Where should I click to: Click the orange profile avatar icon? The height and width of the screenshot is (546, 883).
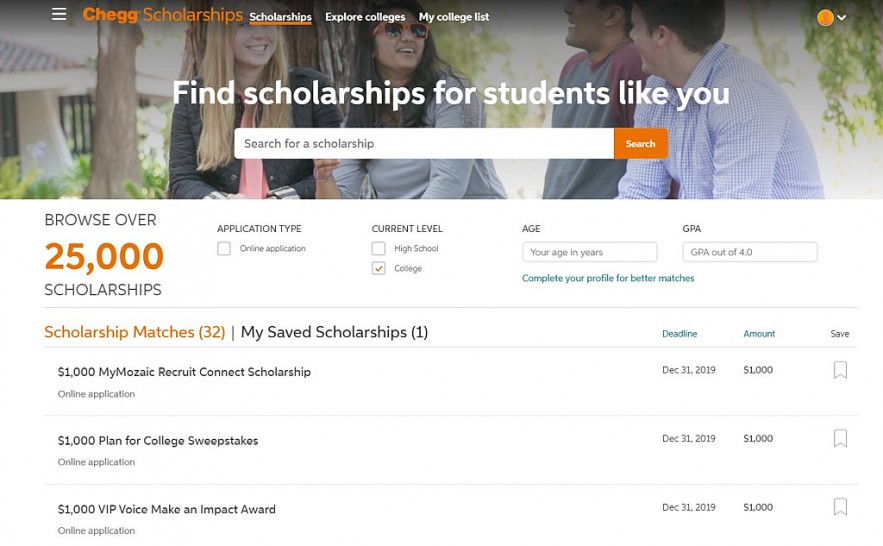coord(825,17)
